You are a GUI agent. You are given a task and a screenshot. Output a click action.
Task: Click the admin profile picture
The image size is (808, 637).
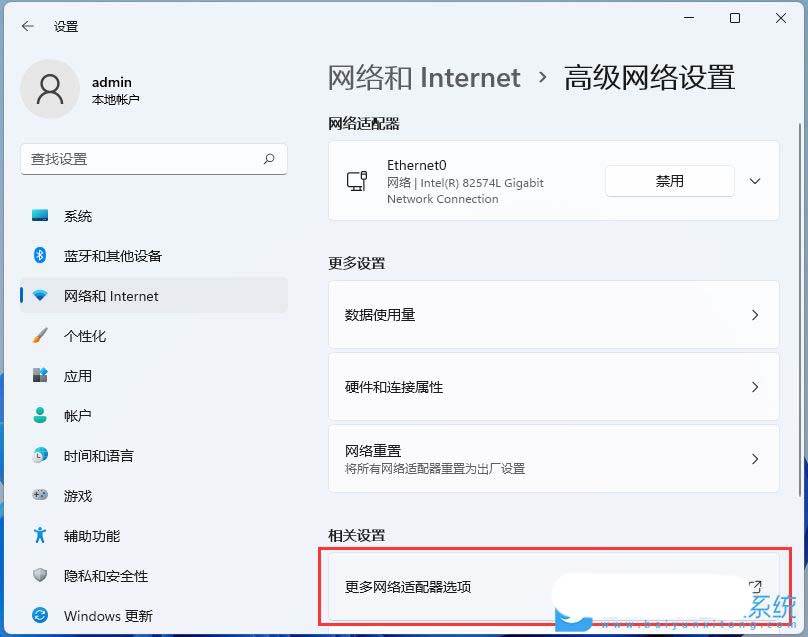[50, 89]
